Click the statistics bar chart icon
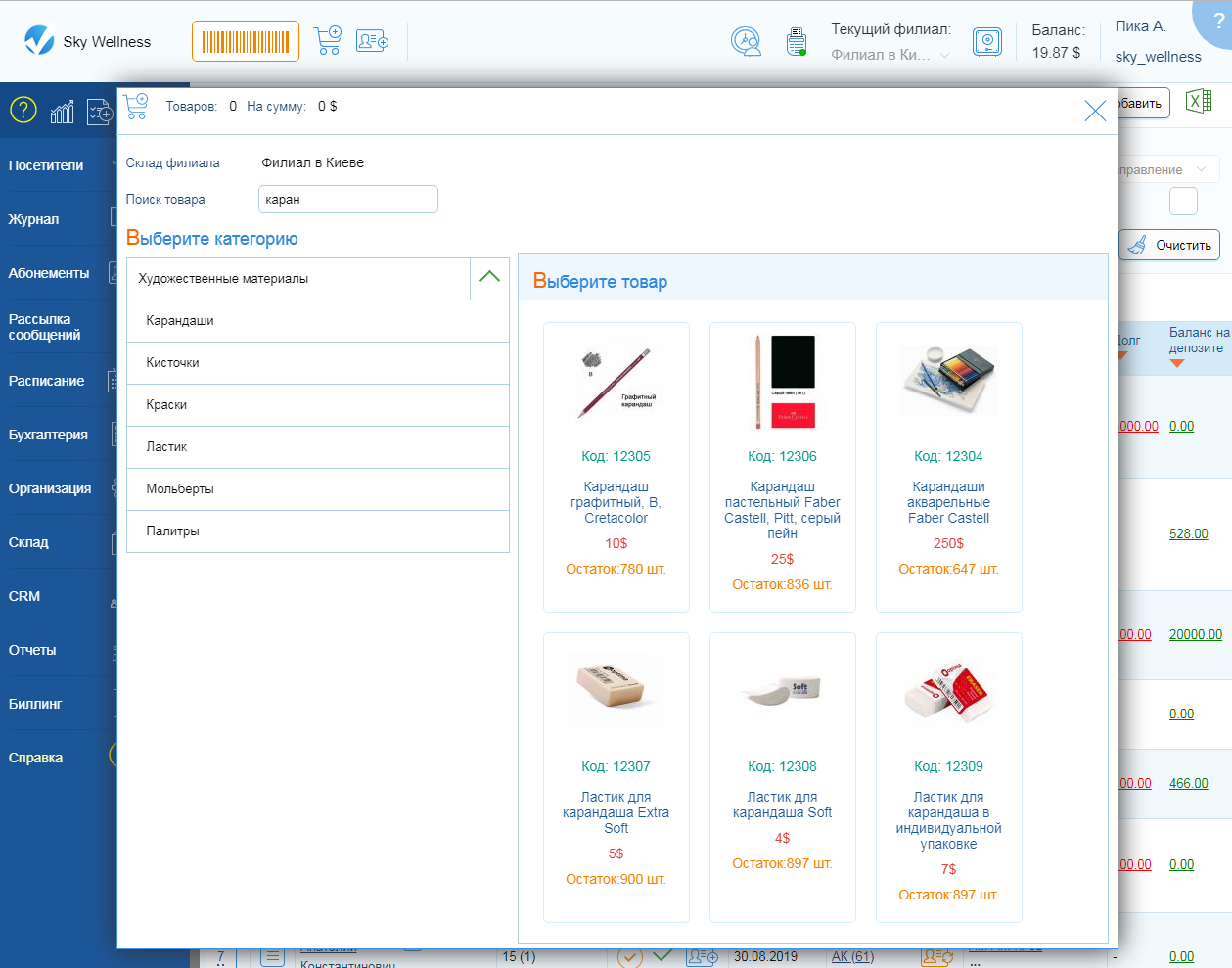Image resolution: width=1232 pixels, height=968 pixels. (x=62, y=112)
